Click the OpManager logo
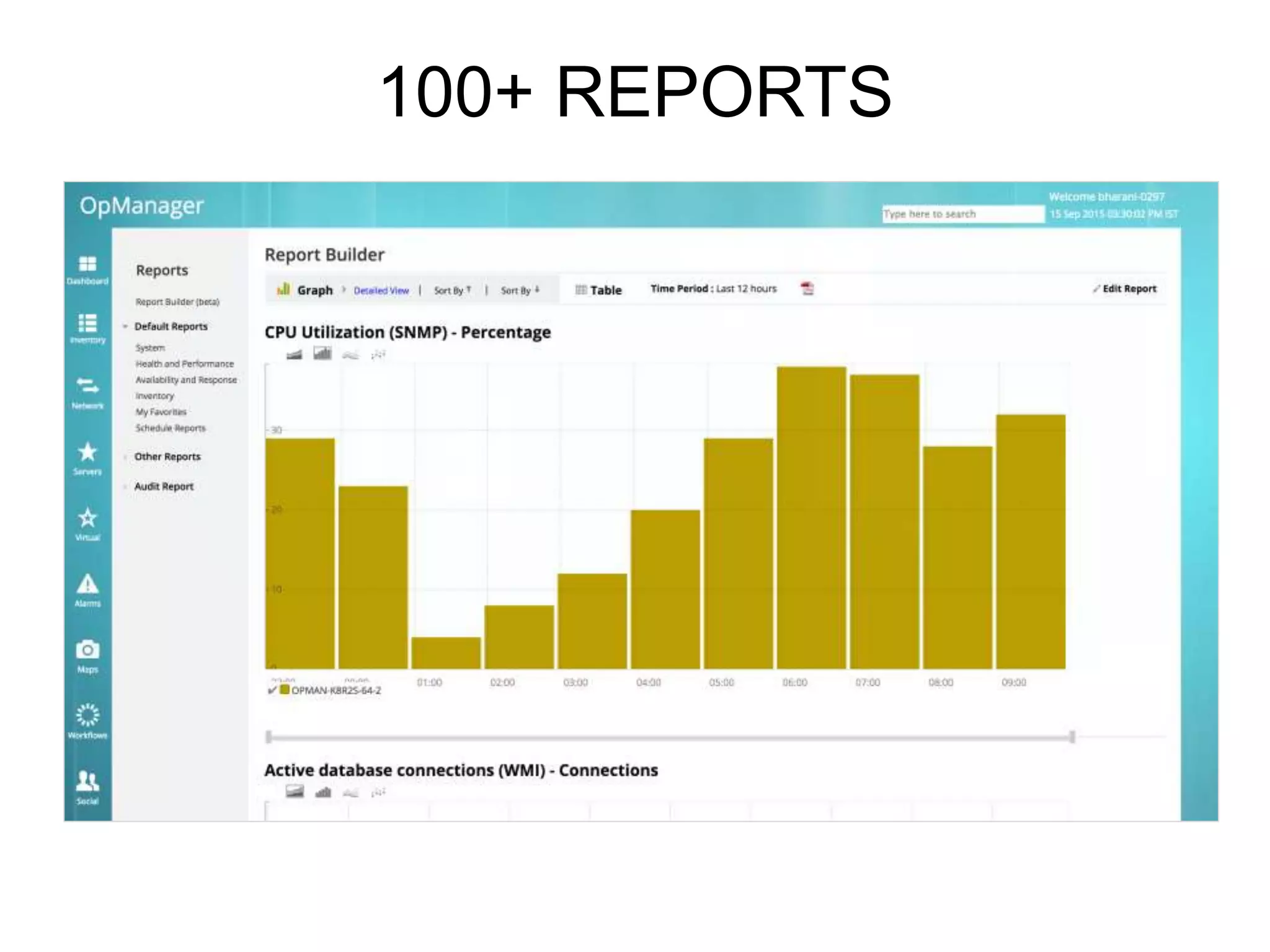The width and height of the screenshot is (1270, 952). (x=141, y=206)
